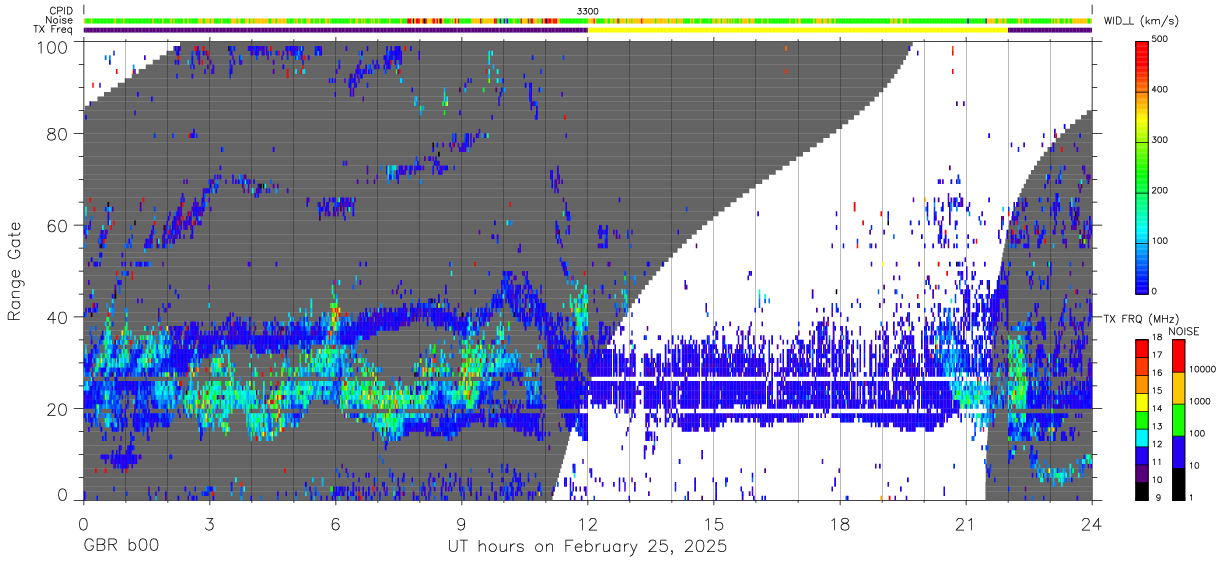Click the '13' TX frequency legend tick
1228x567 pixels.
point(1159,427)
